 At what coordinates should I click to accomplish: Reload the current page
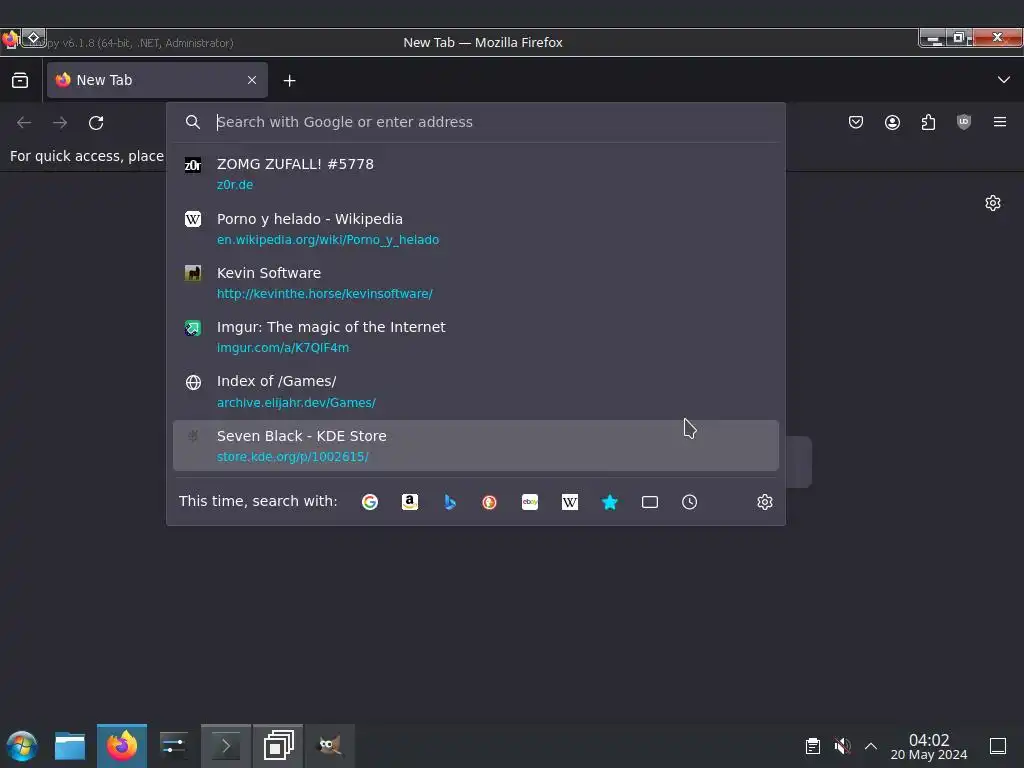(x=96, y=123)
